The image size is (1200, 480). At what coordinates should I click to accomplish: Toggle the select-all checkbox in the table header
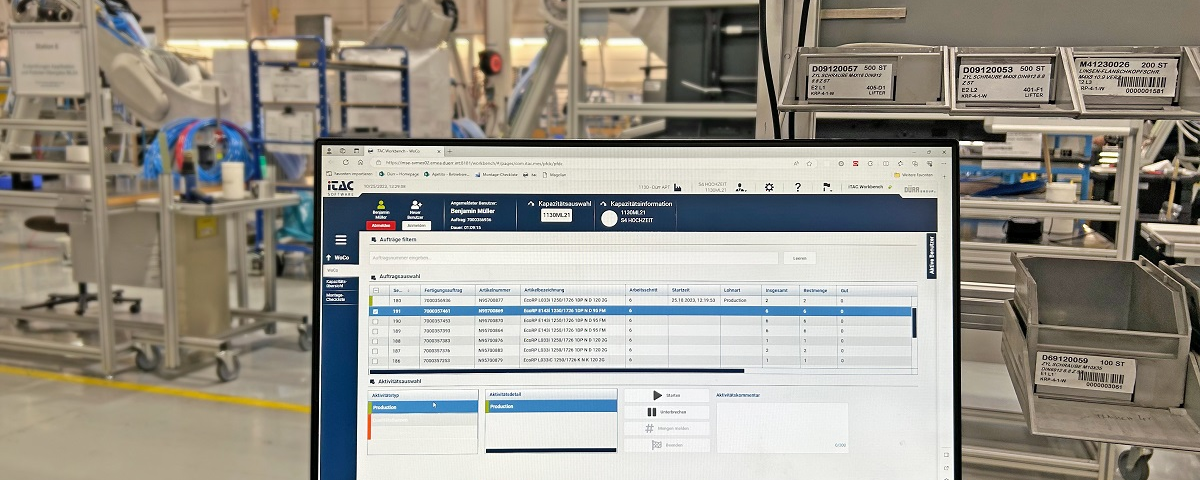(x=376, y=290)
